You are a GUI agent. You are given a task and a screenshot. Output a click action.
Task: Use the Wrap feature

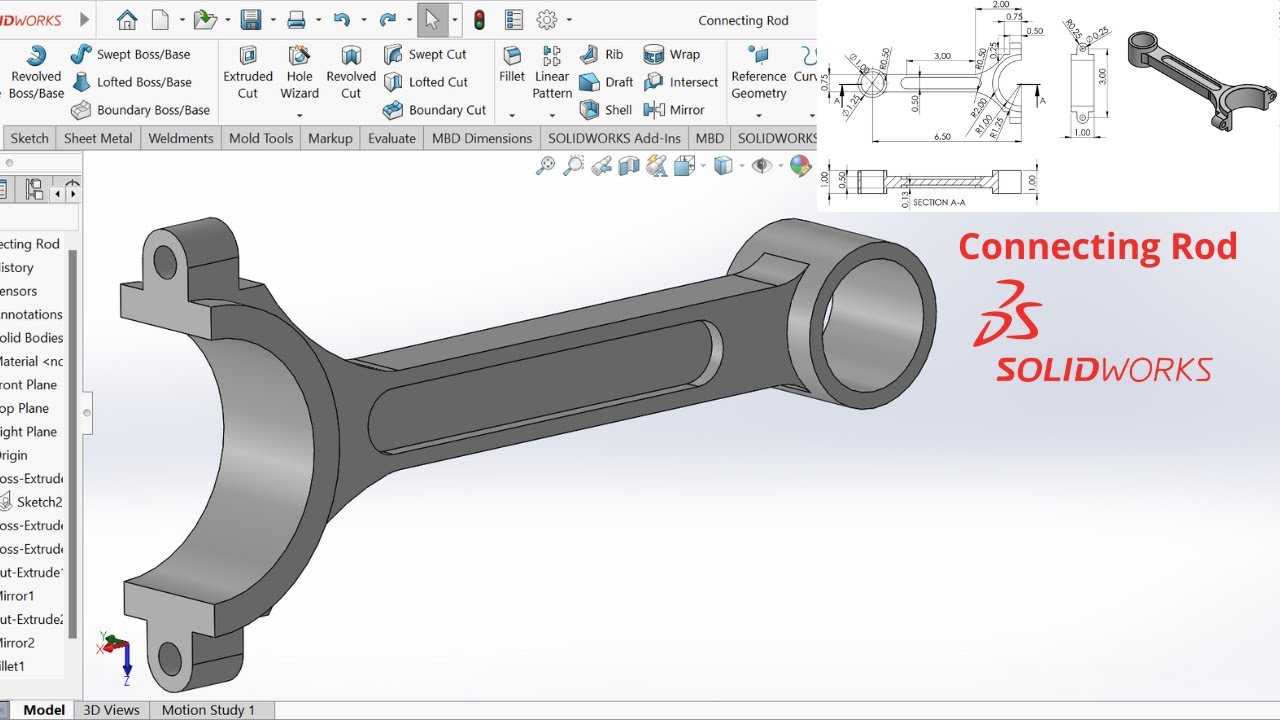tap(672, 54)
